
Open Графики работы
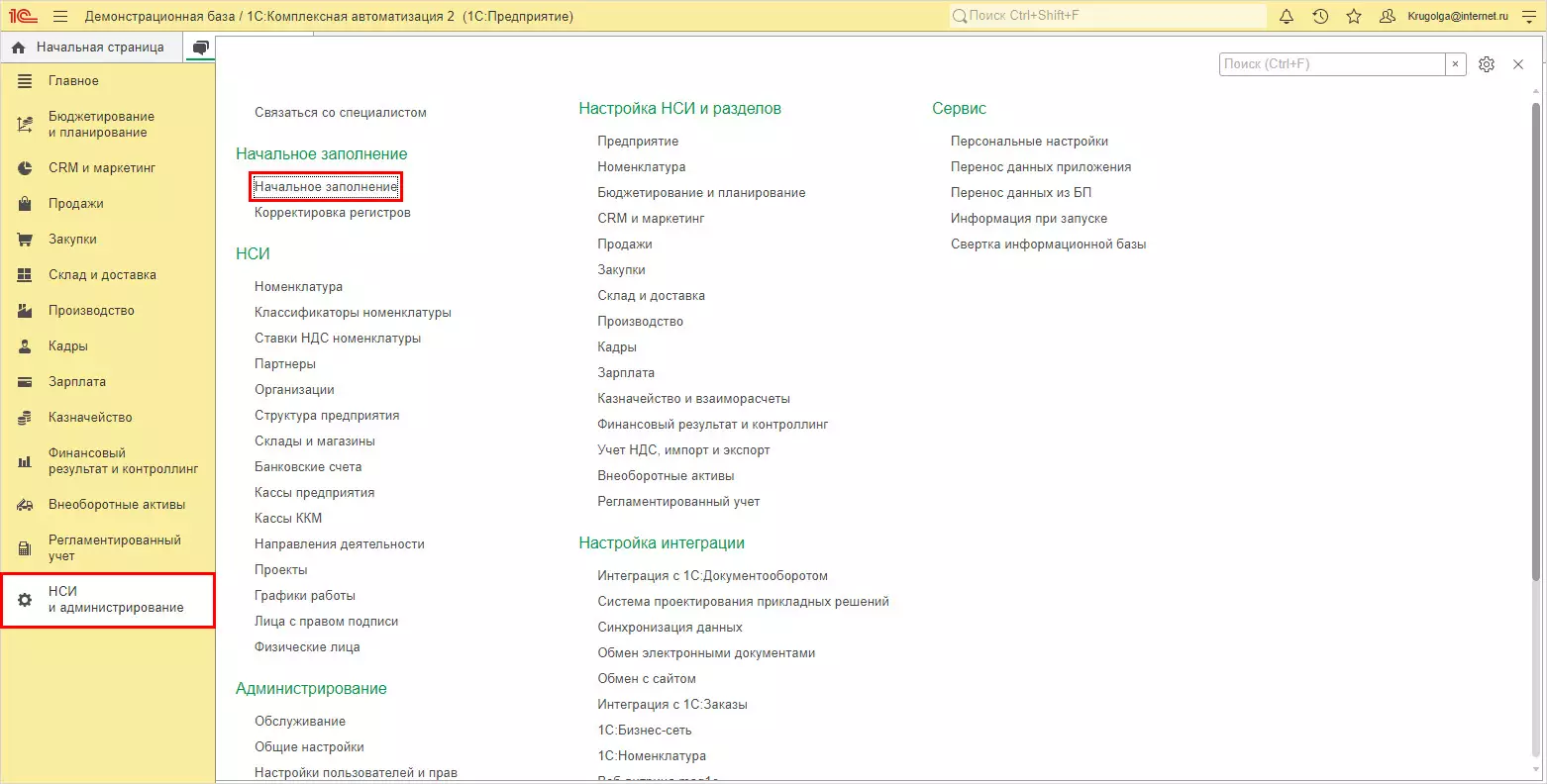click(305, 596)
